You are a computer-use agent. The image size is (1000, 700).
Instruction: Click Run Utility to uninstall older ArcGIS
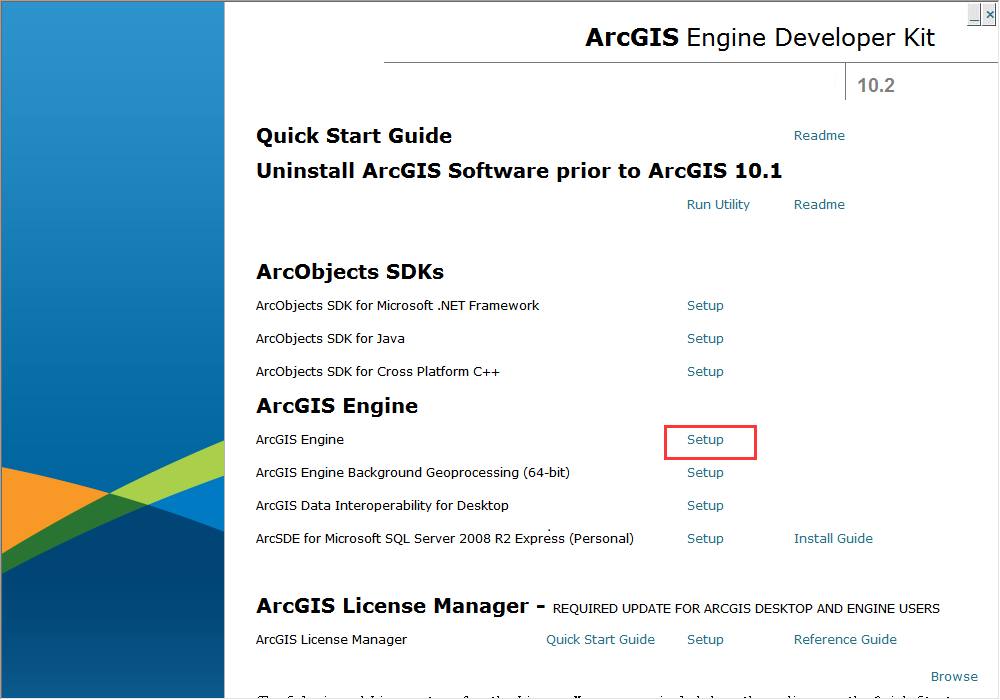(x=718, y=205)
